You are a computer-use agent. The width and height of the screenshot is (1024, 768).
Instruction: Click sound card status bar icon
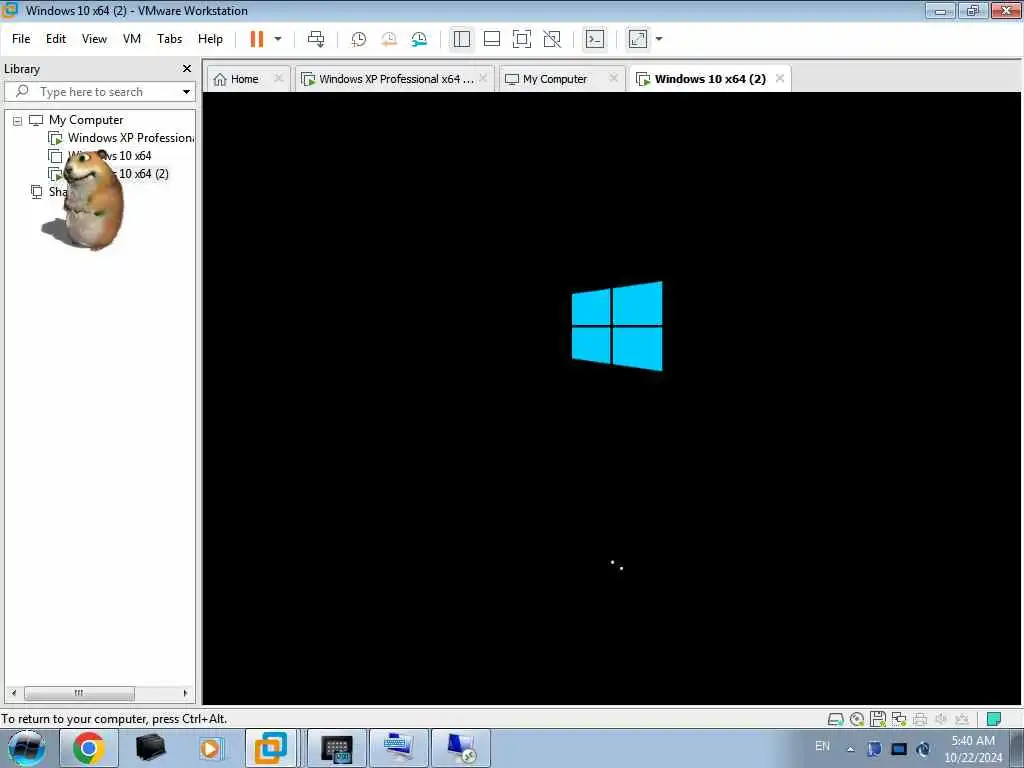click(x=941, y=720)
